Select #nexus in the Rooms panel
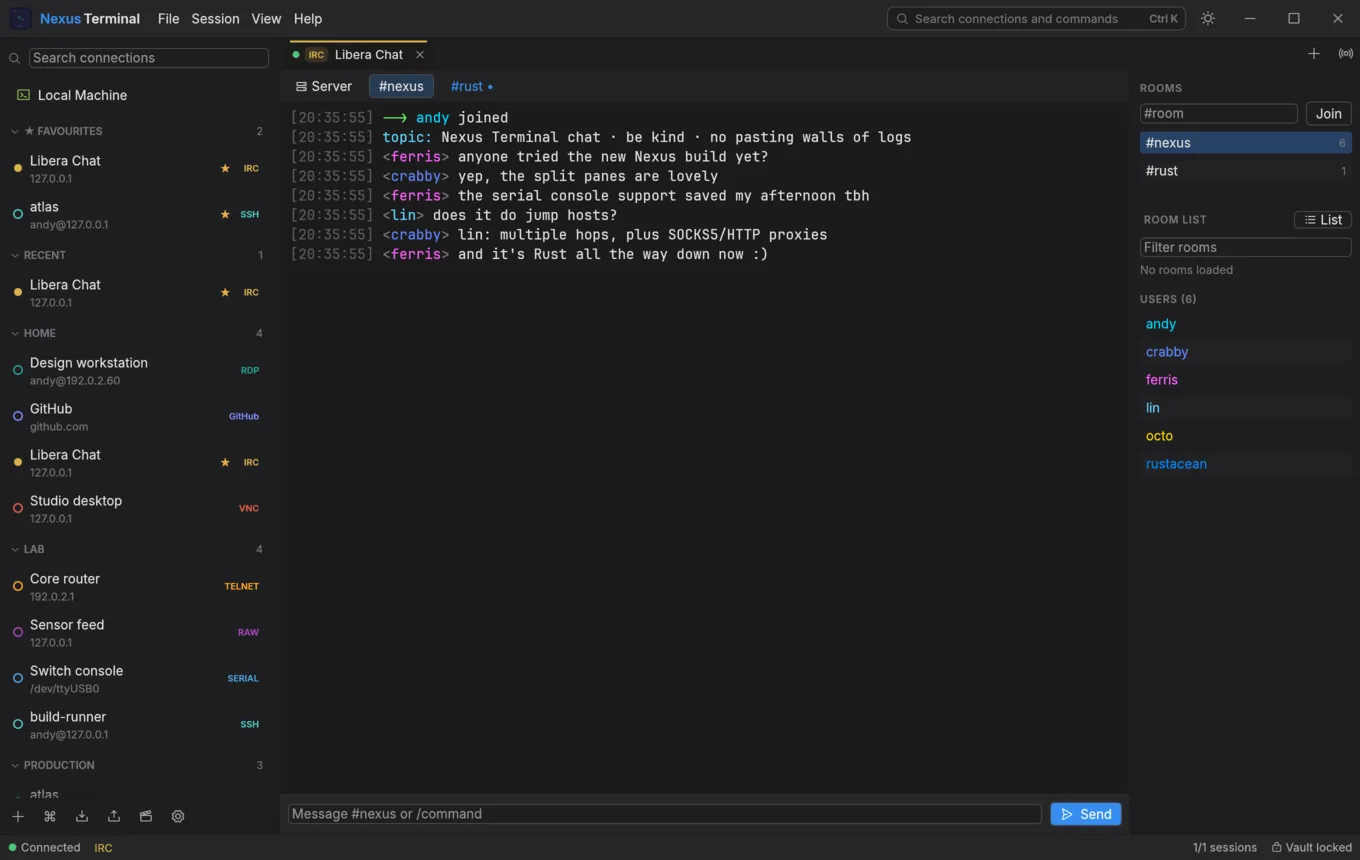The height and width of the screenshot is (860, 1360). click(x=1246, y=143)
